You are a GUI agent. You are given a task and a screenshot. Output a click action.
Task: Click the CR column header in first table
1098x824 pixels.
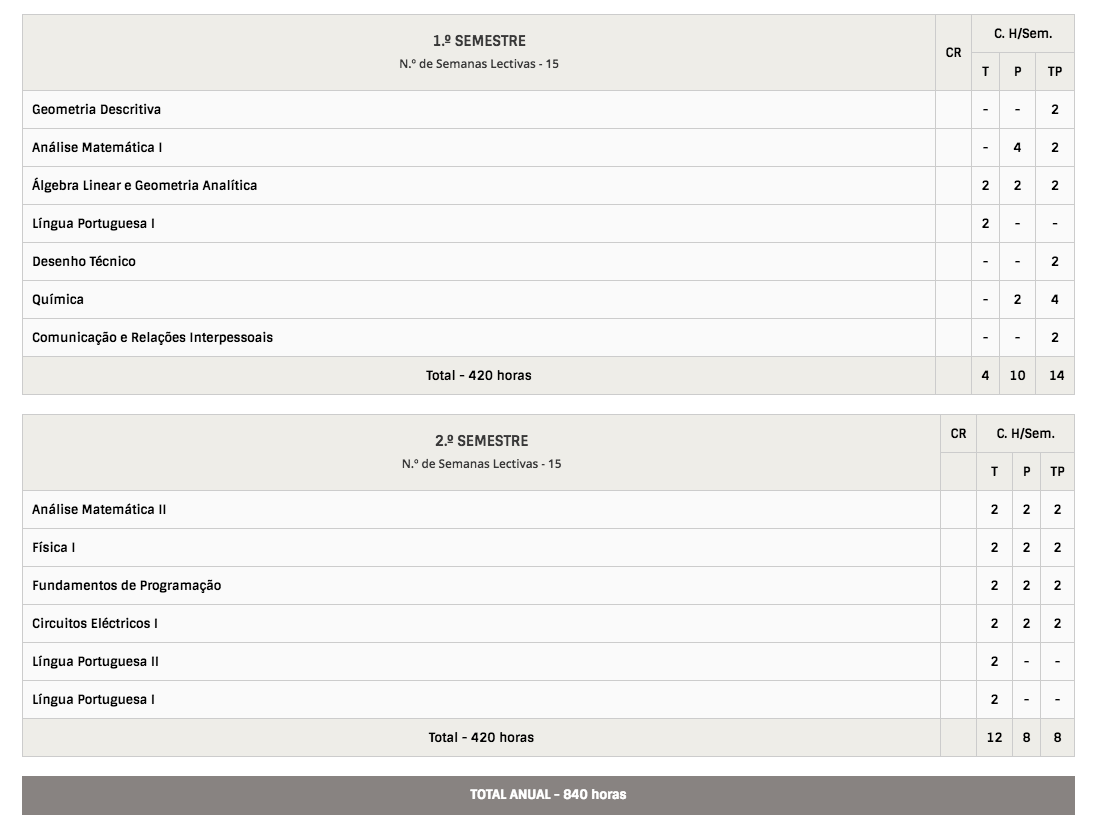(953, 52)
